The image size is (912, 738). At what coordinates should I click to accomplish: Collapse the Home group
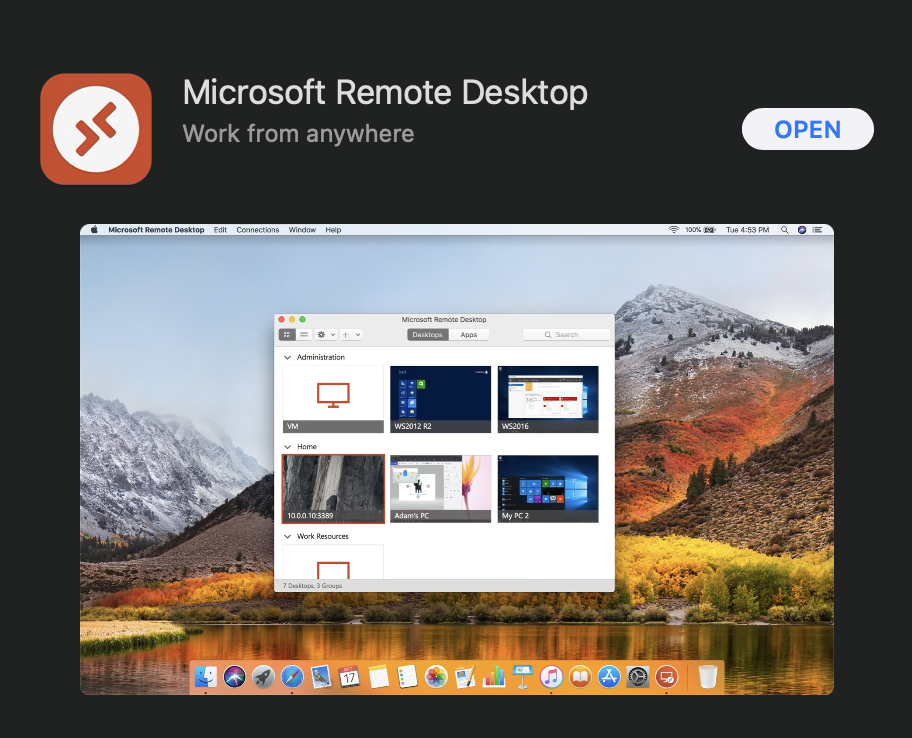click(x=287, y=447)
